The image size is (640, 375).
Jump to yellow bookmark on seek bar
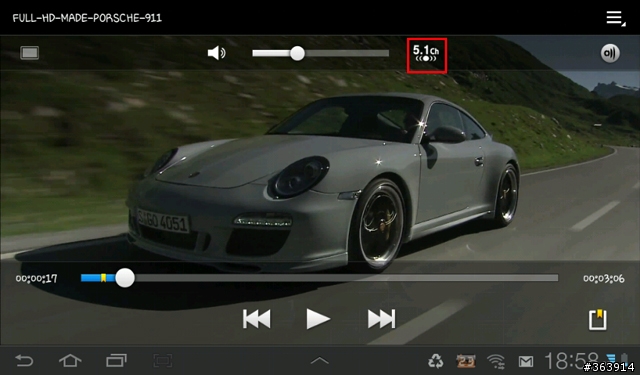point(104,278)
